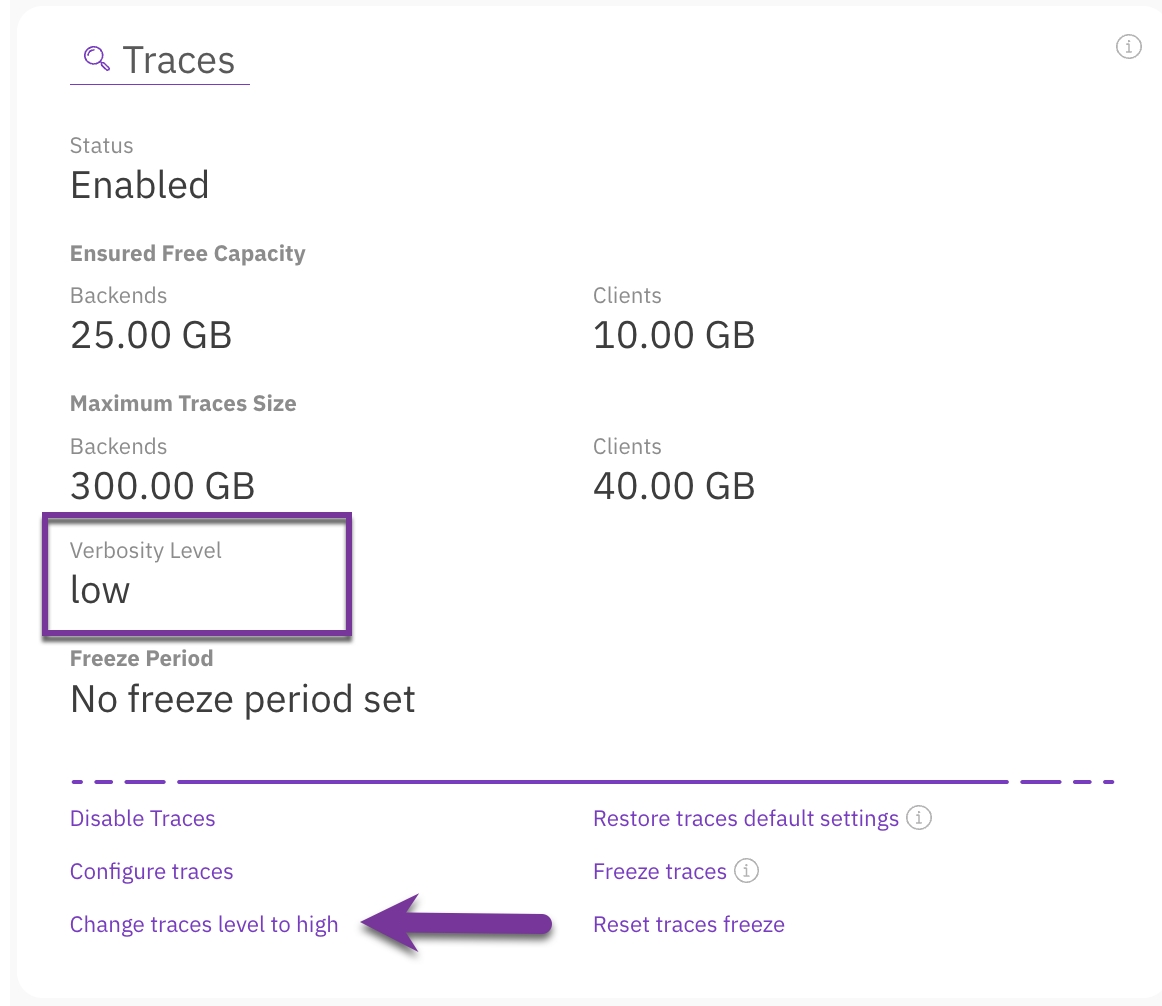Click the 25.00 GB Backends free capacity value
This screenshot has width=1162, height=1006.
coord(151,335)
